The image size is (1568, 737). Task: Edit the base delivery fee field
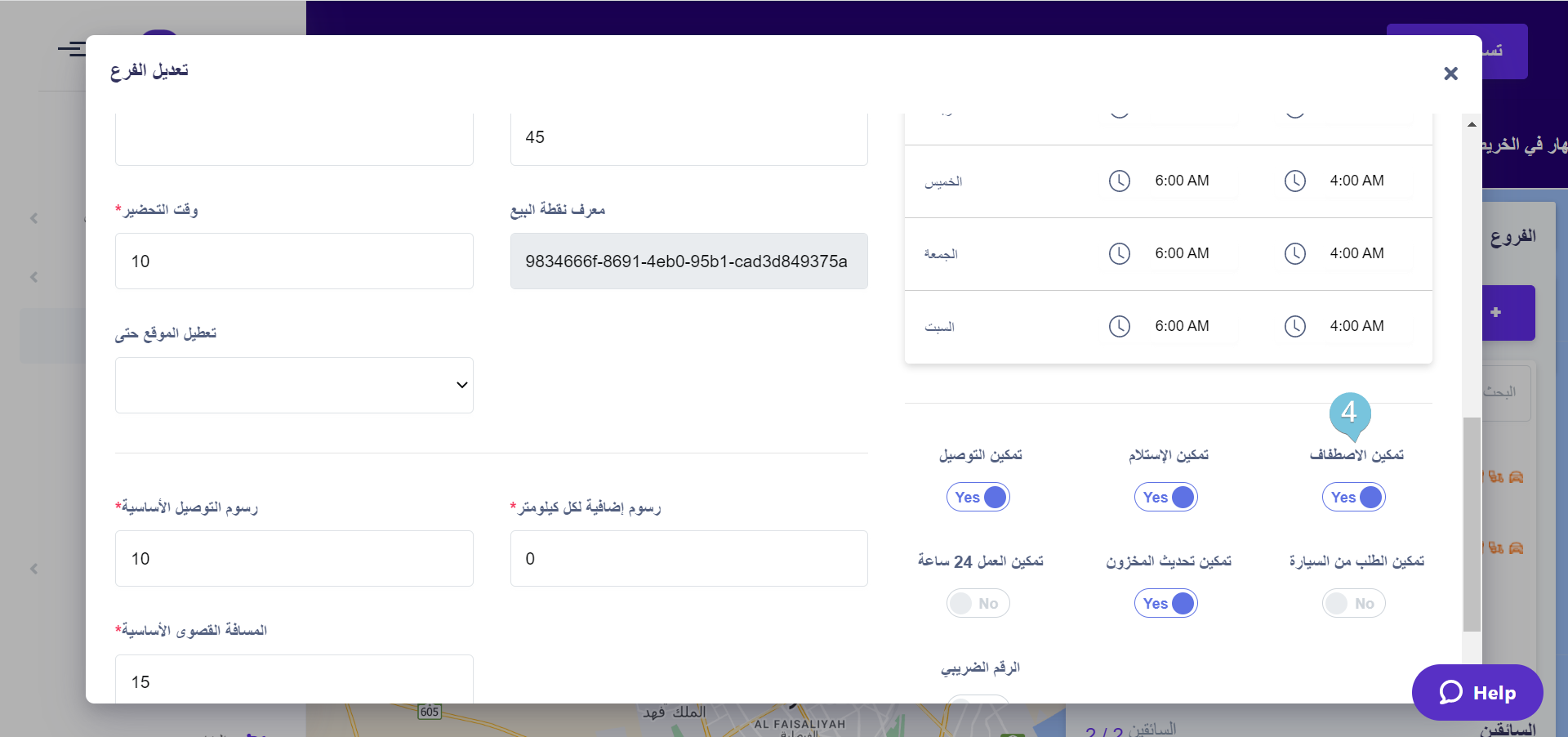tap(294, 559)
